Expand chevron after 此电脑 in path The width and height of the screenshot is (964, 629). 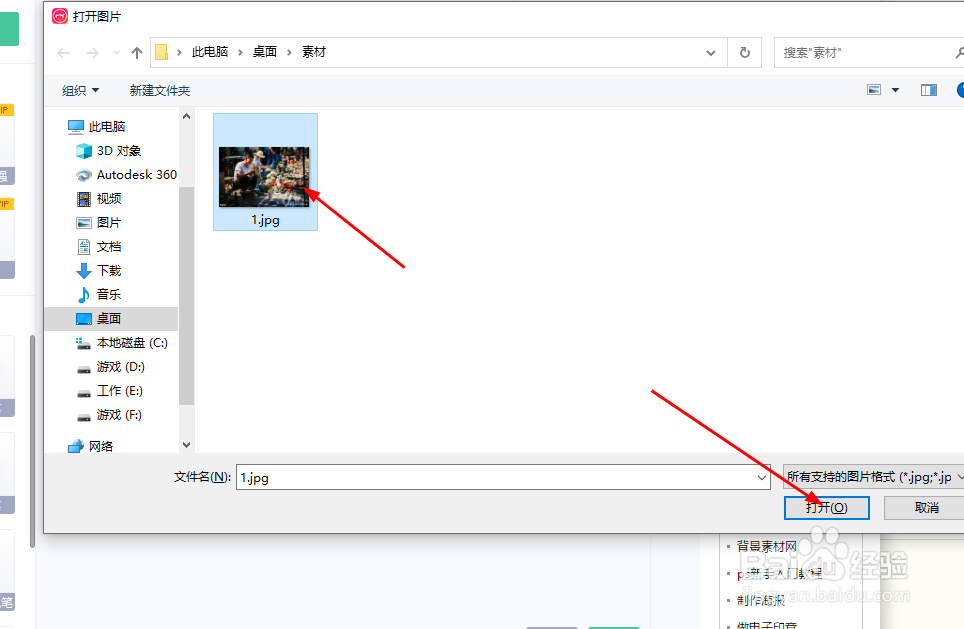240,53
